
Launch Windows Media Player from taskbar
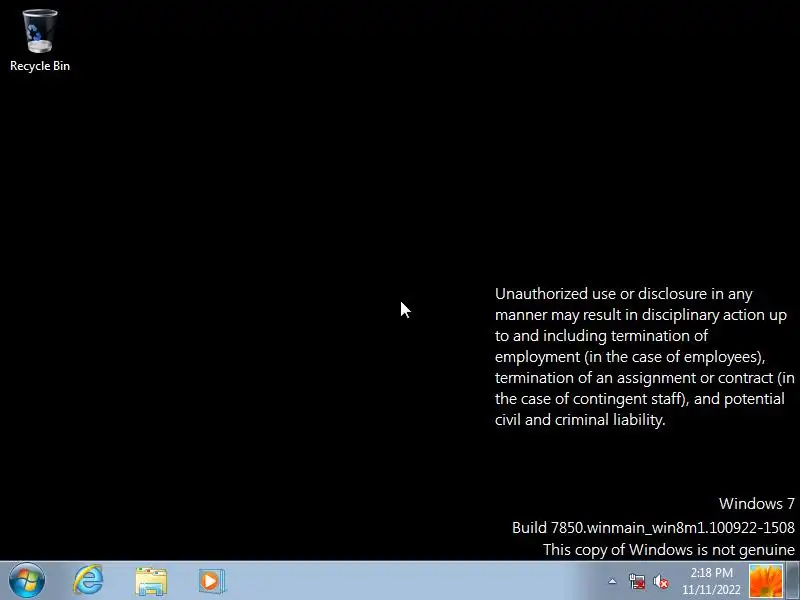(x=212, y=581)
